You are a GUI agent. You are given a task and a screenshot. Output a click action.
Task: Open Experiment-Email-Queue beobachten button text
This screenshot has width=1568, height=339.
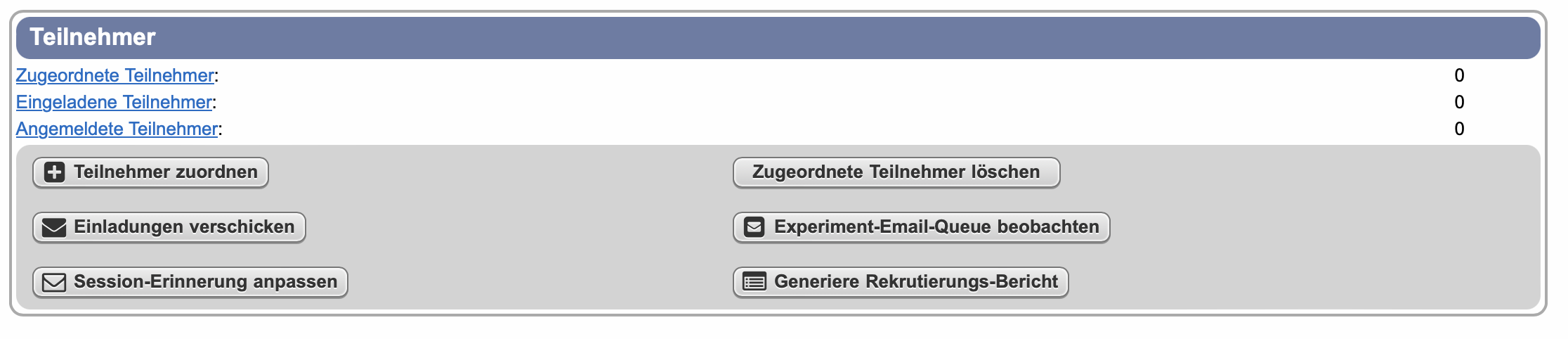pos(936,227)
